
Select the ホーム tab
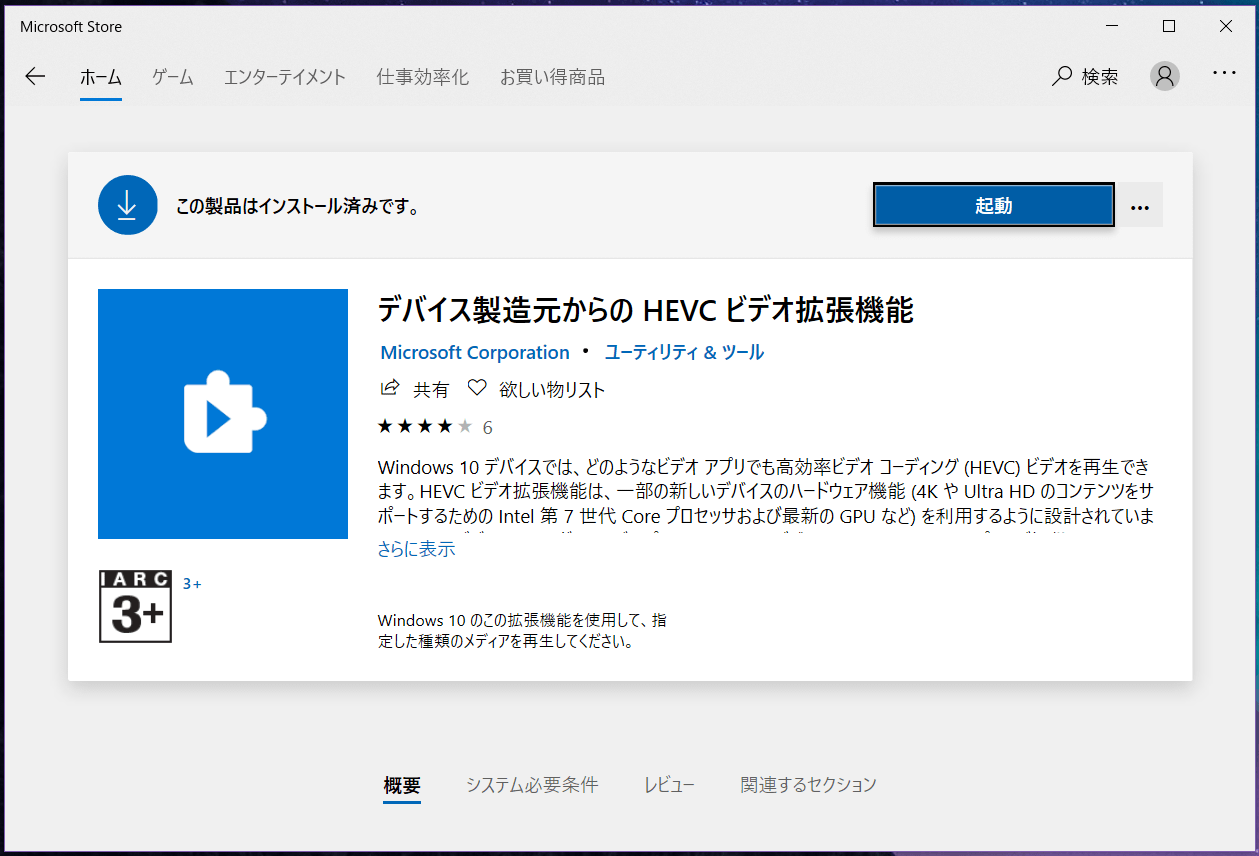(x=101, y=77)
